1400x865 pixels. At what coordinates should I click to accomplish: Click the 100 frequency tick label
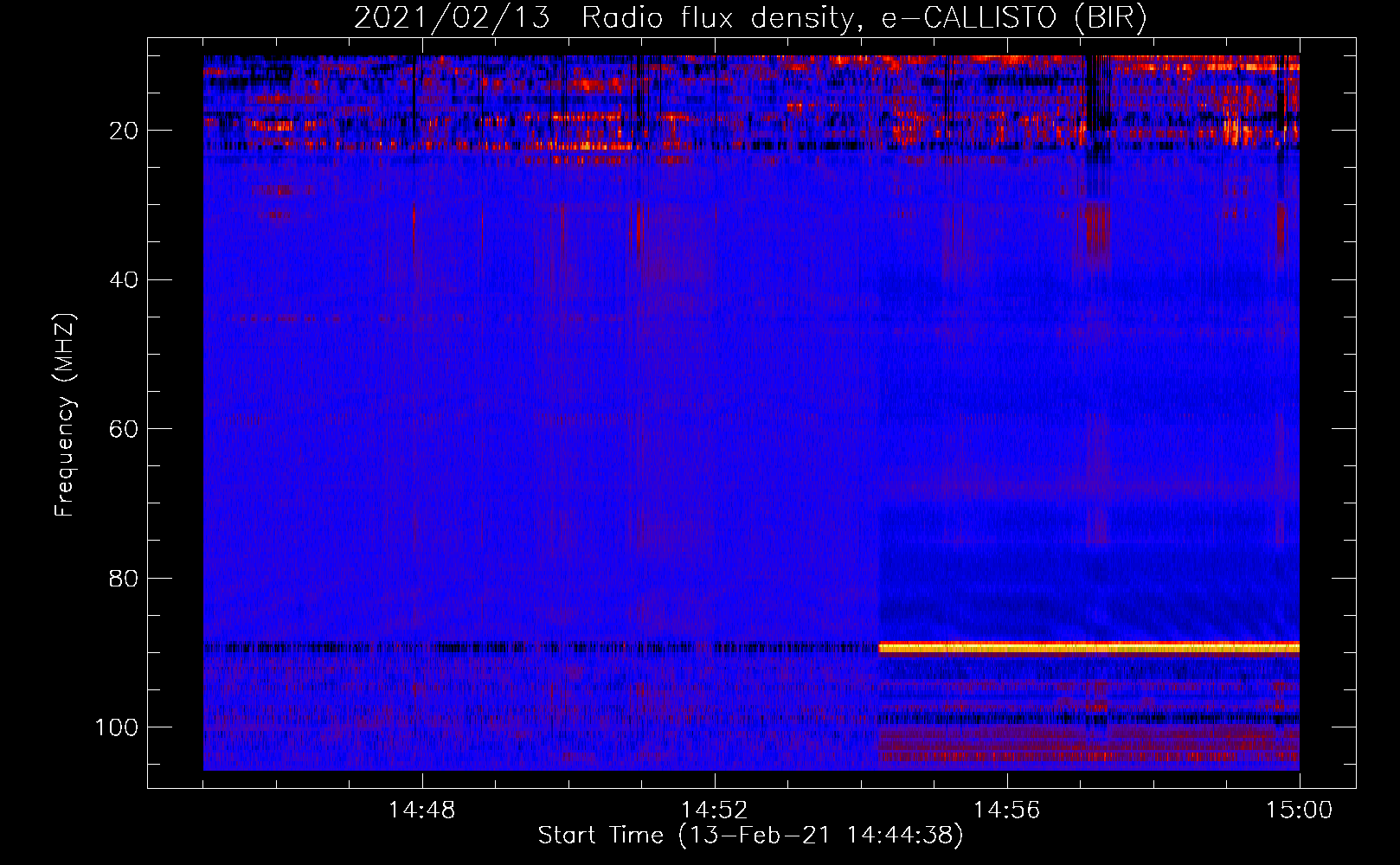pos(117,727)
